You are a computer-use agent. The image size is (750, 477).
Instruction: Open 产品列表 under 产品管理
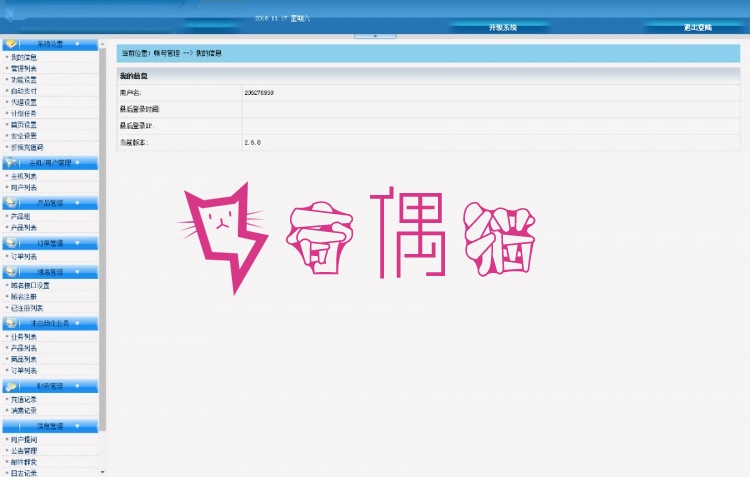tap(24, 228)
